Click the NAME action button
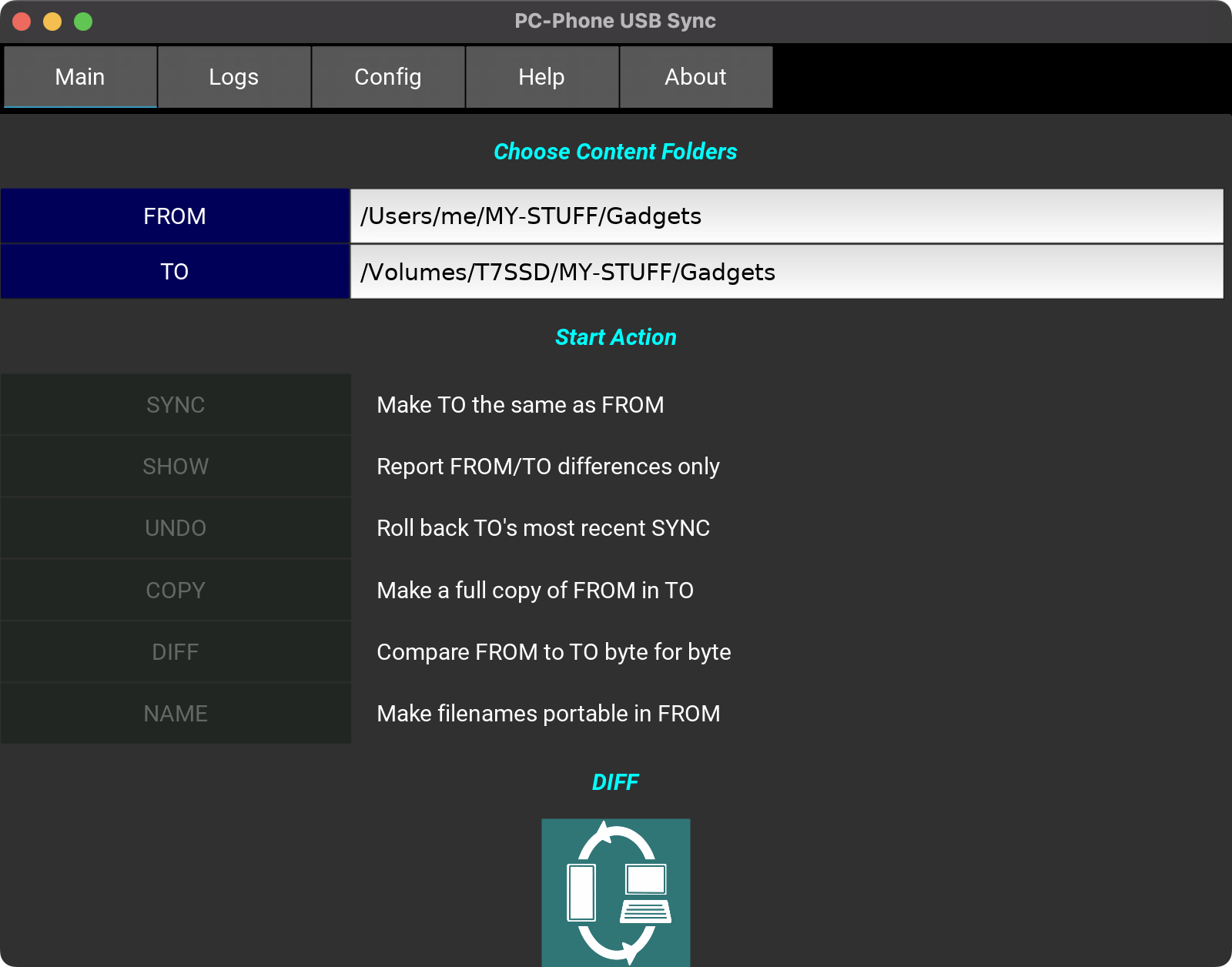Image resolution: width=1232 pixels, height=967 pixels. click(176, 714)
